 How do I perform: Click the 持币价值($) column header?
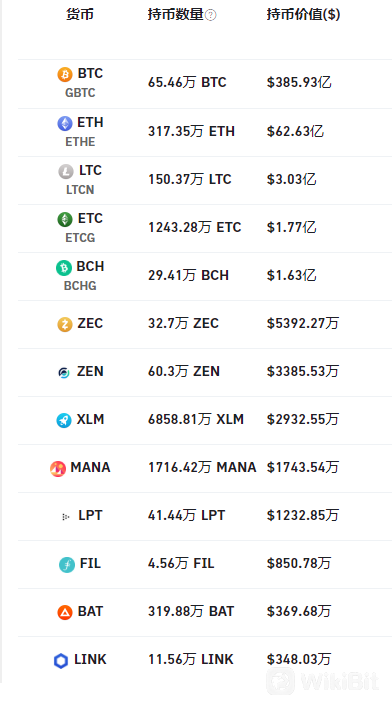click(303, 14)
